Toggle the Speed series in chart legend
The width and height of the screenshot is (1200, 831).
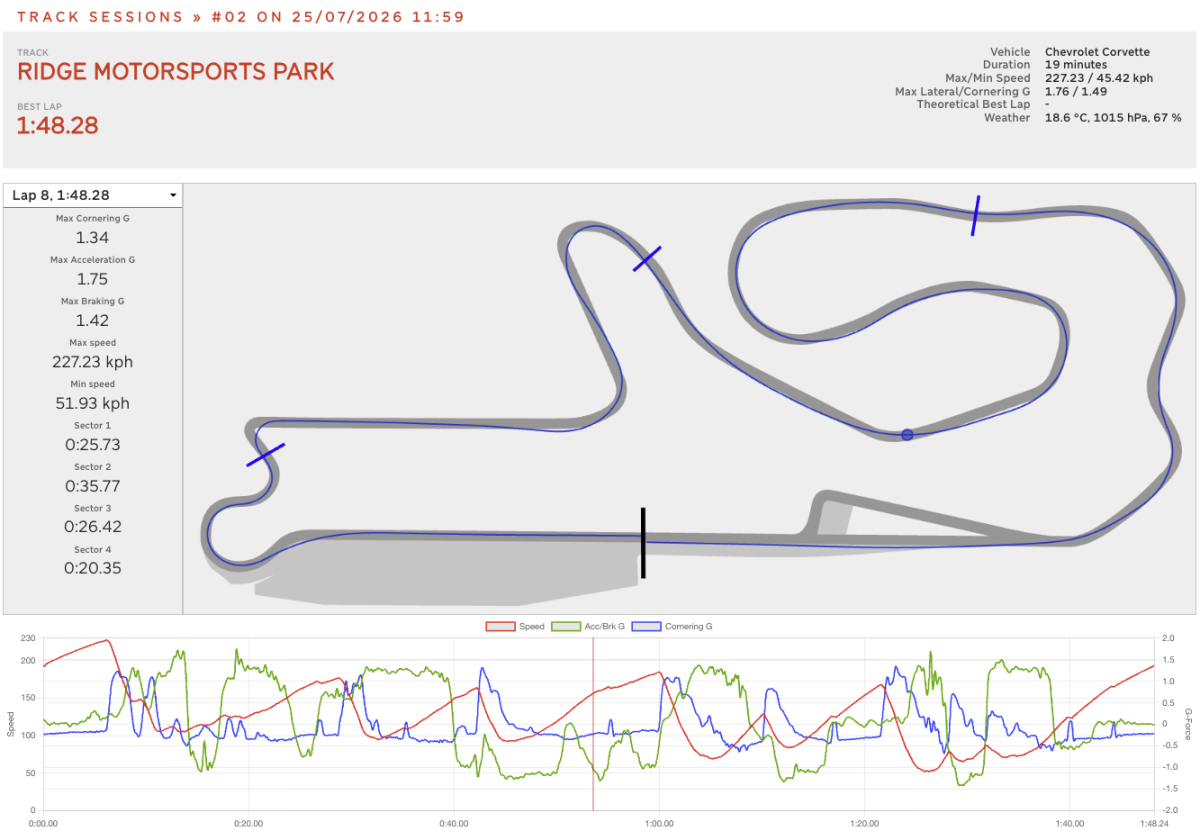click(x=515, y=626)
